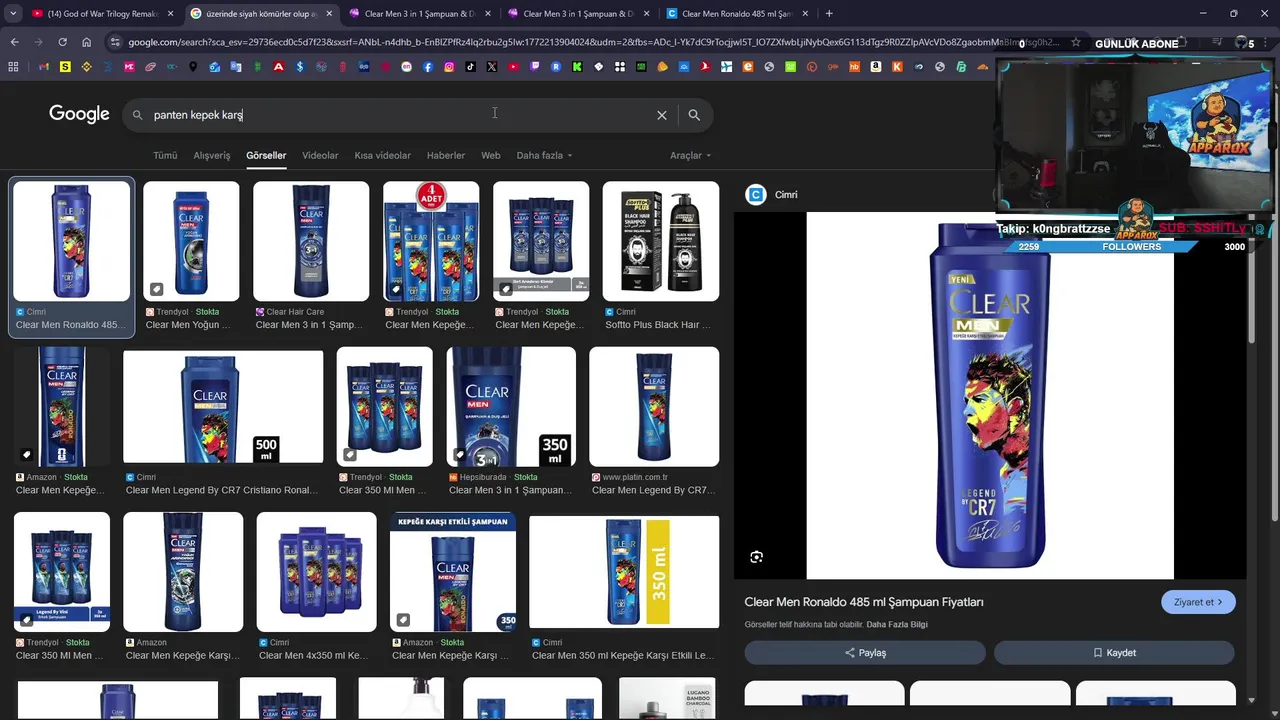Open site information icon in address bar
Viewport: 1280px width, 720px height.
(115, 42)
